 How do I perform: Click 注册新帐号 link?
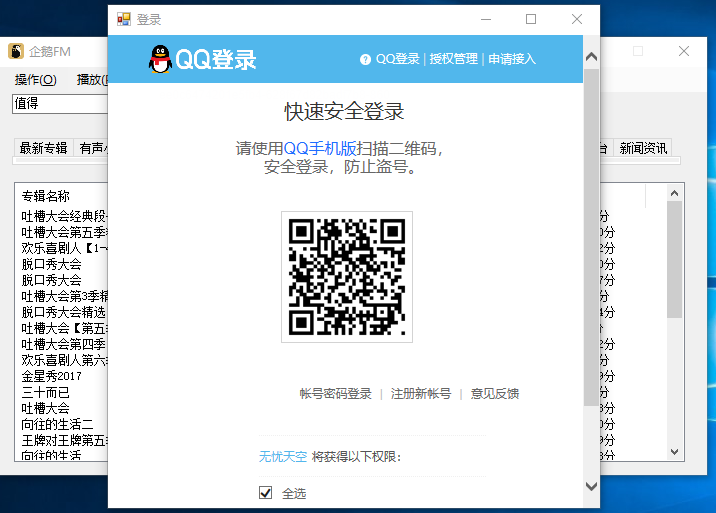(x=421, y=393)
